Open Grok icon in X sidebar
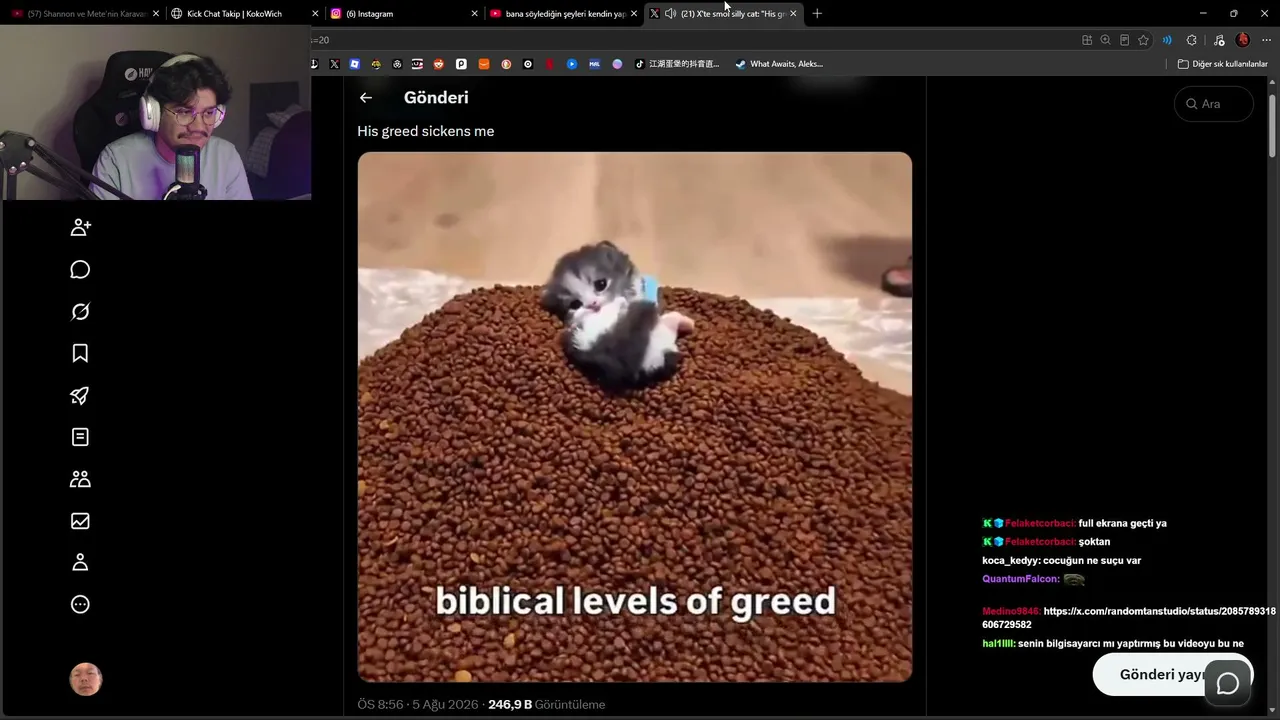 click(81, 312)
